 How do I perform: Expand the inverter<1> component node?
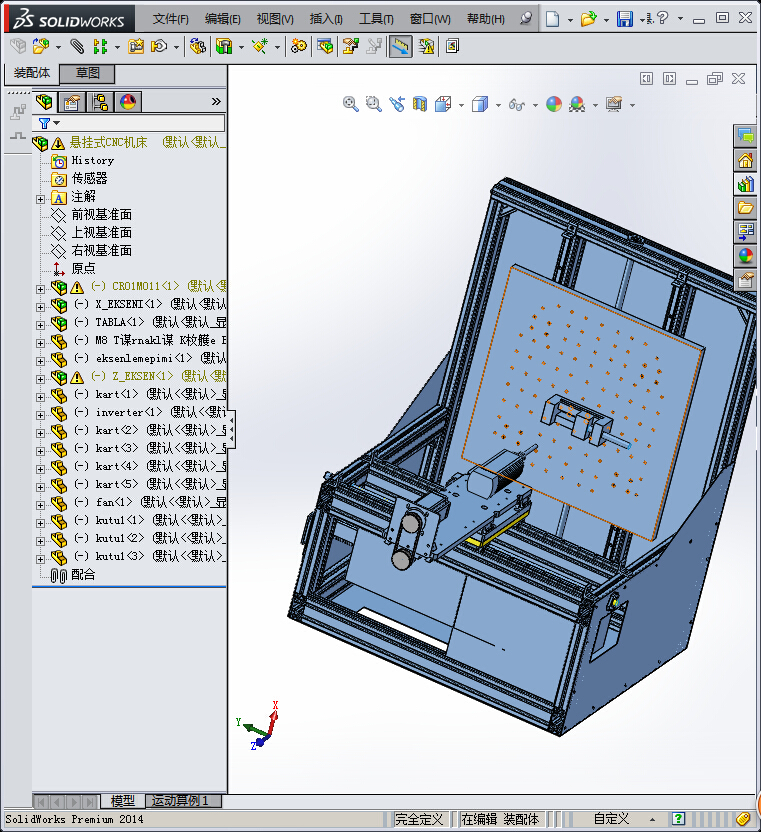tap(40, 415)
